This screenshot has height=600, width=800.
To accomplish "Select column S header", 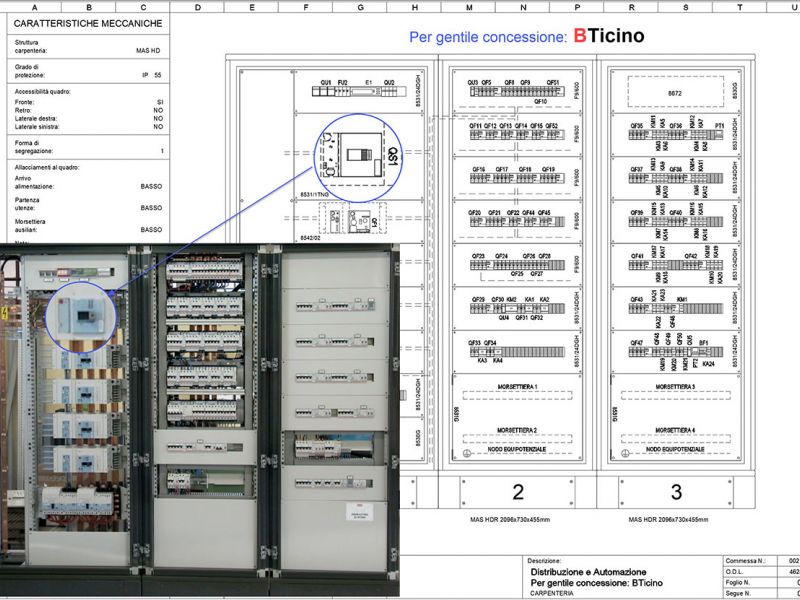I will point(686,8).
